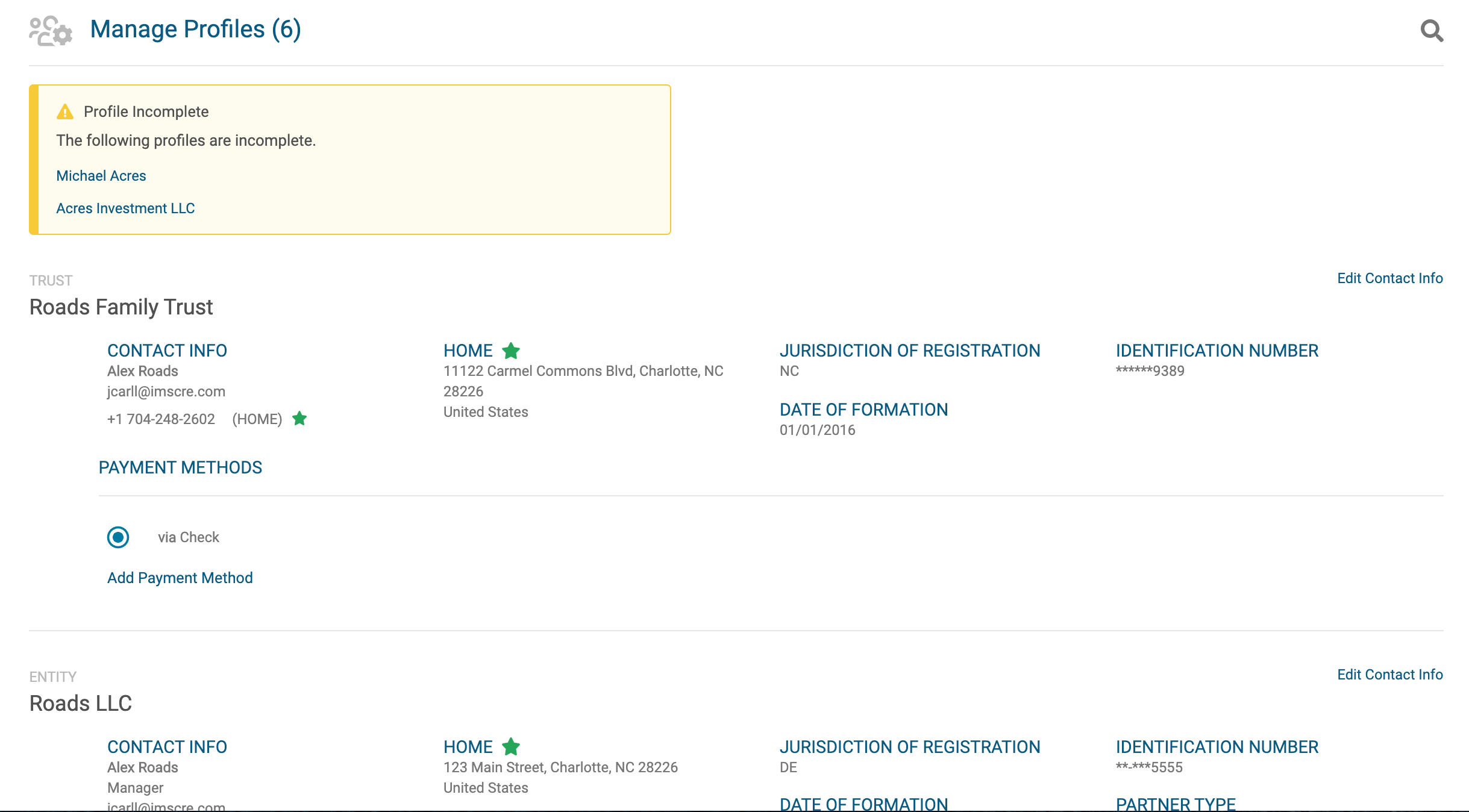Click Add Payment Method link
1469x812 pixels.
click(x=180, y=578)
